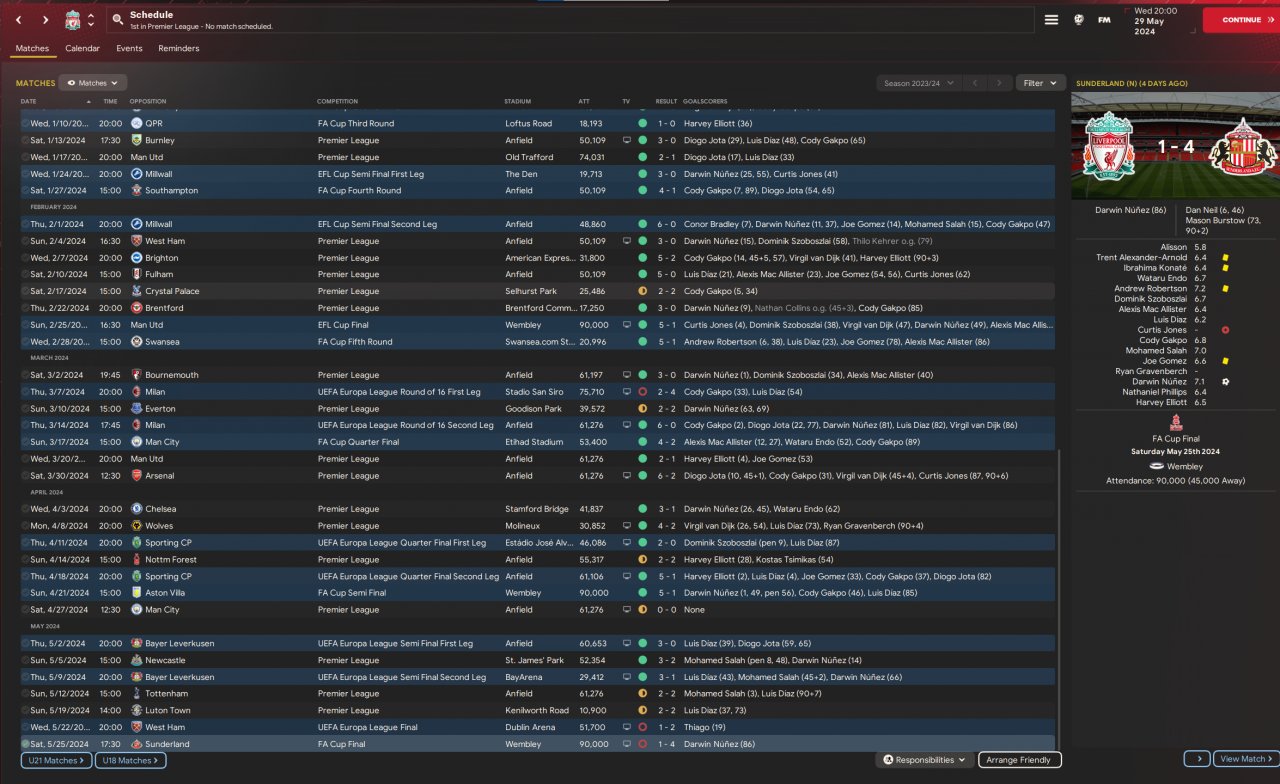This screenshot has height=784, width=1280.
Task: Open the Responsibilities dropdown
Action: tap(924, 760)
